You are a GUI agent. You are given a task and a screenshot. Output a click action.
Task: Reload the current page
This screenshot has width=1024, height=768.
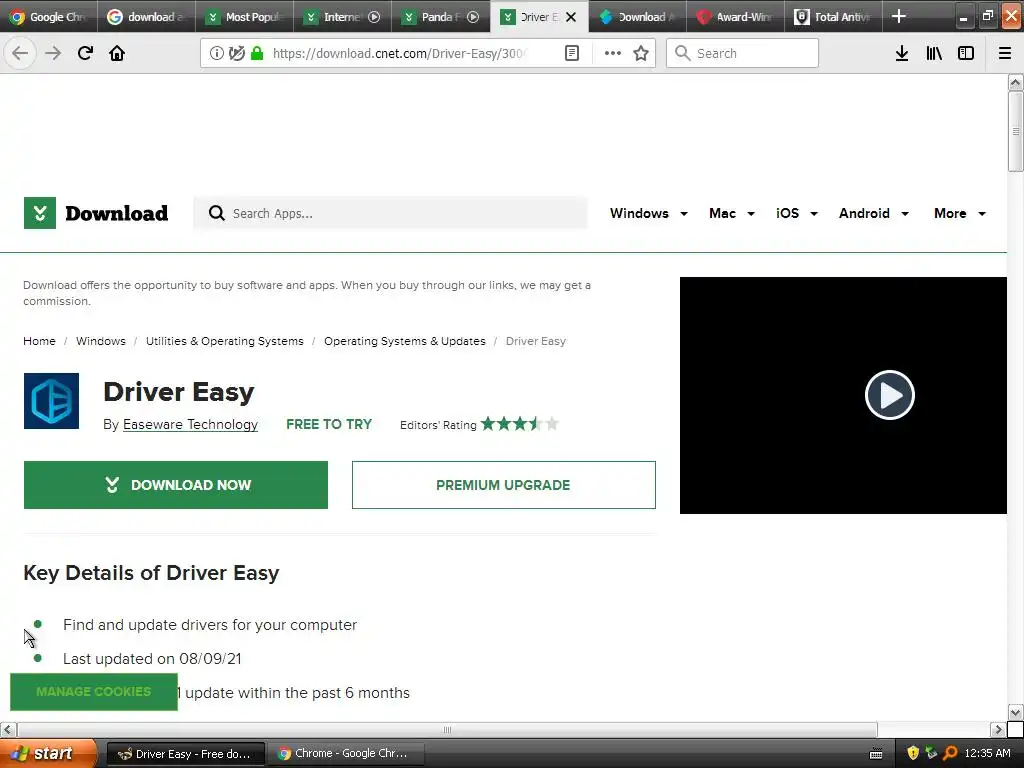[x=85, y=53]
